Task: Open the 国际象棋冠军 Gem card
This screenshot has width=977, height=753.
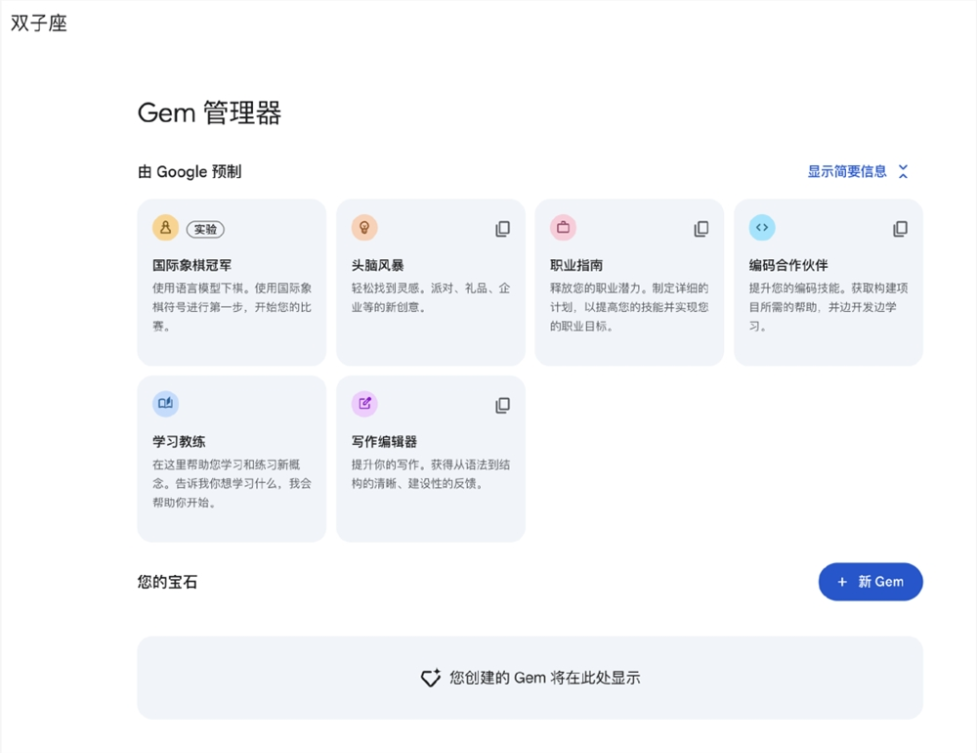Action: [x=231, y=280]
